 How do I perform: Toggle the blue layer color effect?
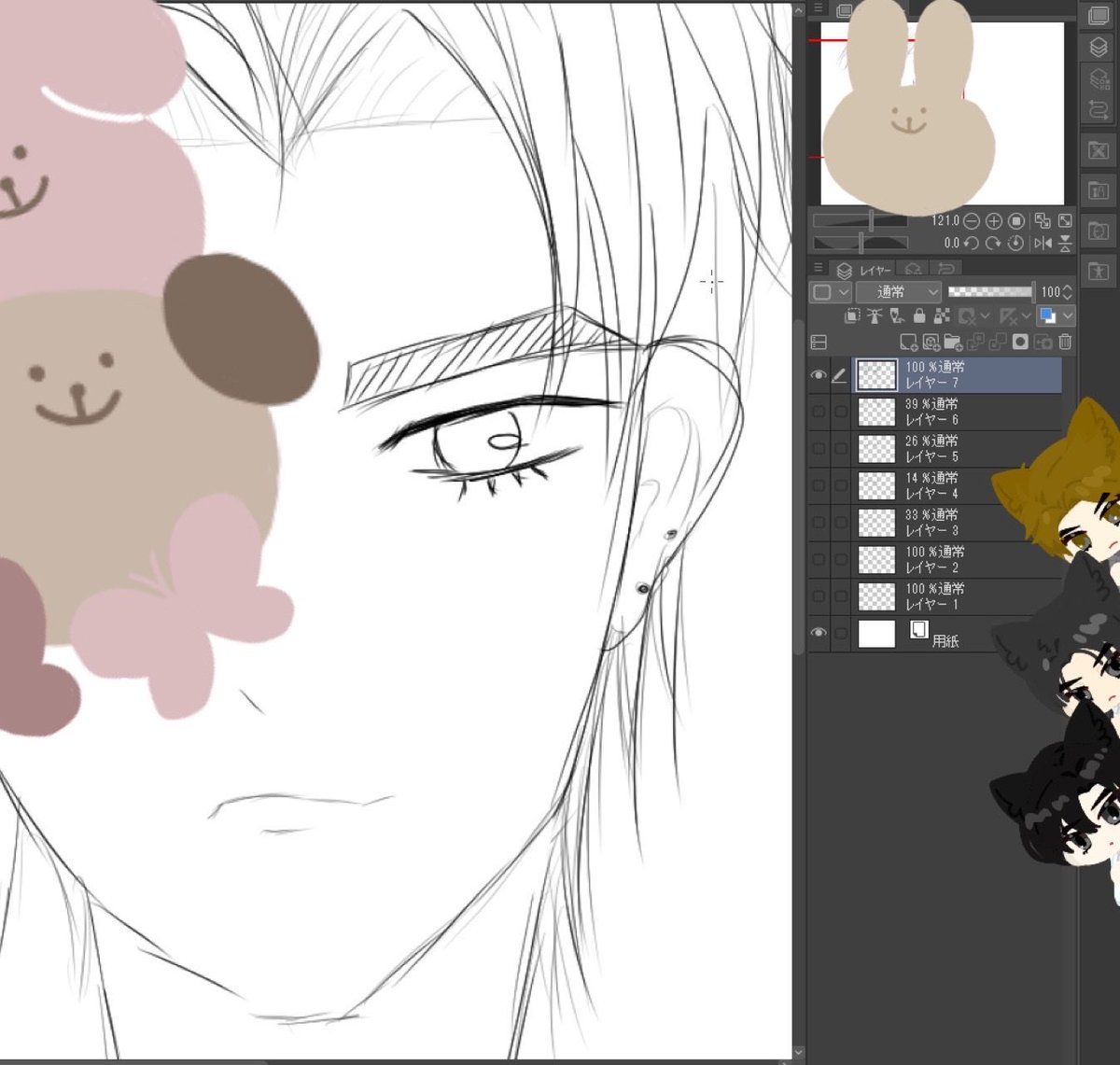click(1048, 315)
